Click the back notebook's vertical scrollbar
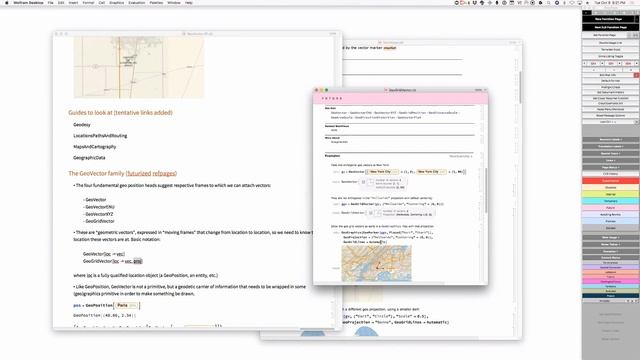640x360 pixels. [x=520, y=88]
